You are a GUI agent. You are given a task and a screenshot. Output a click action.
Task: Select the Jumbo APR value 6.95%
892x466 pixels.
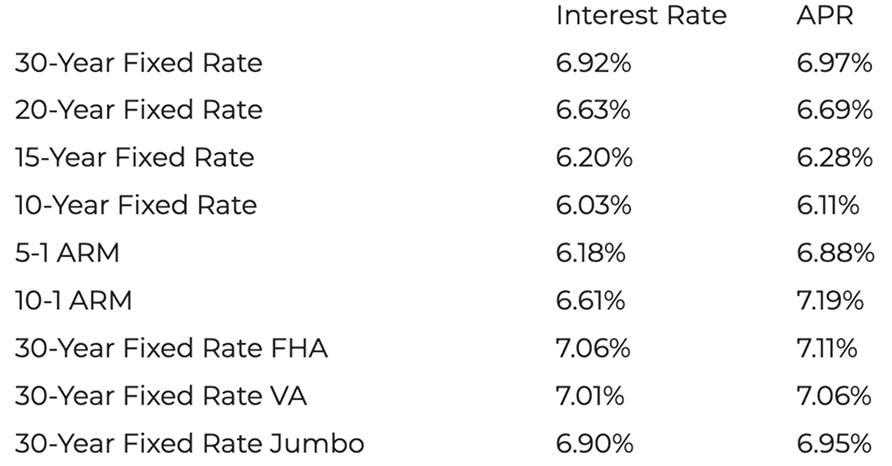tap(834, 443)
